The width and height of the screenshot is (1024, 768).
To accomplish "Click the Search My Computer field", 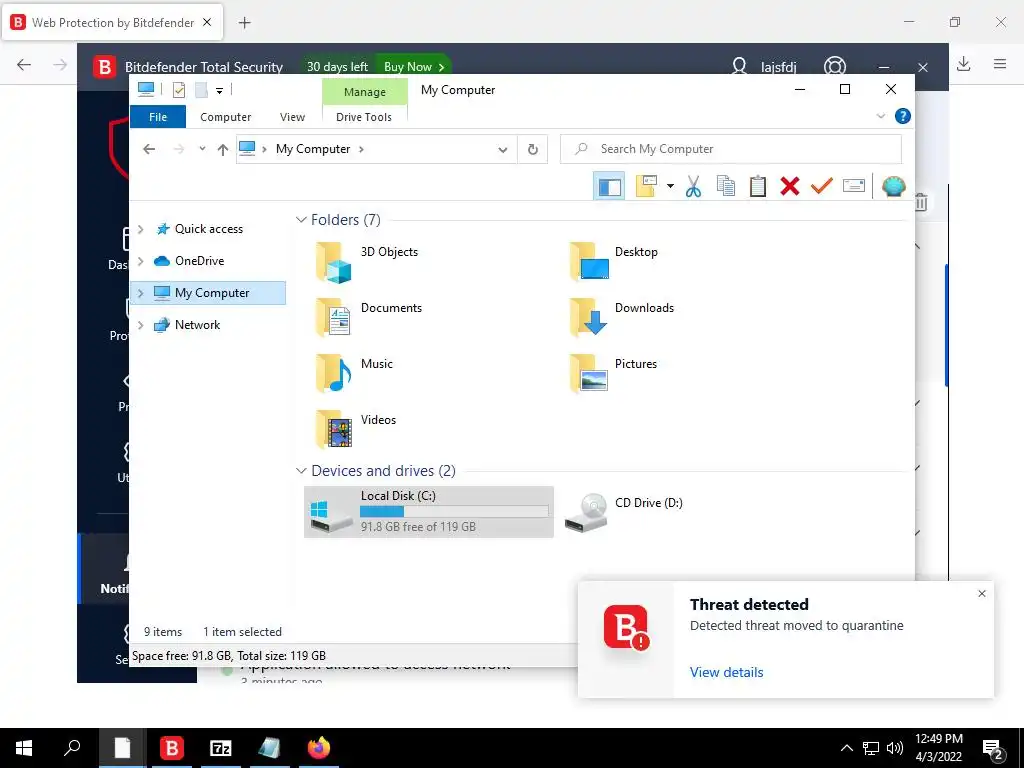I will (x=731, y=149).
